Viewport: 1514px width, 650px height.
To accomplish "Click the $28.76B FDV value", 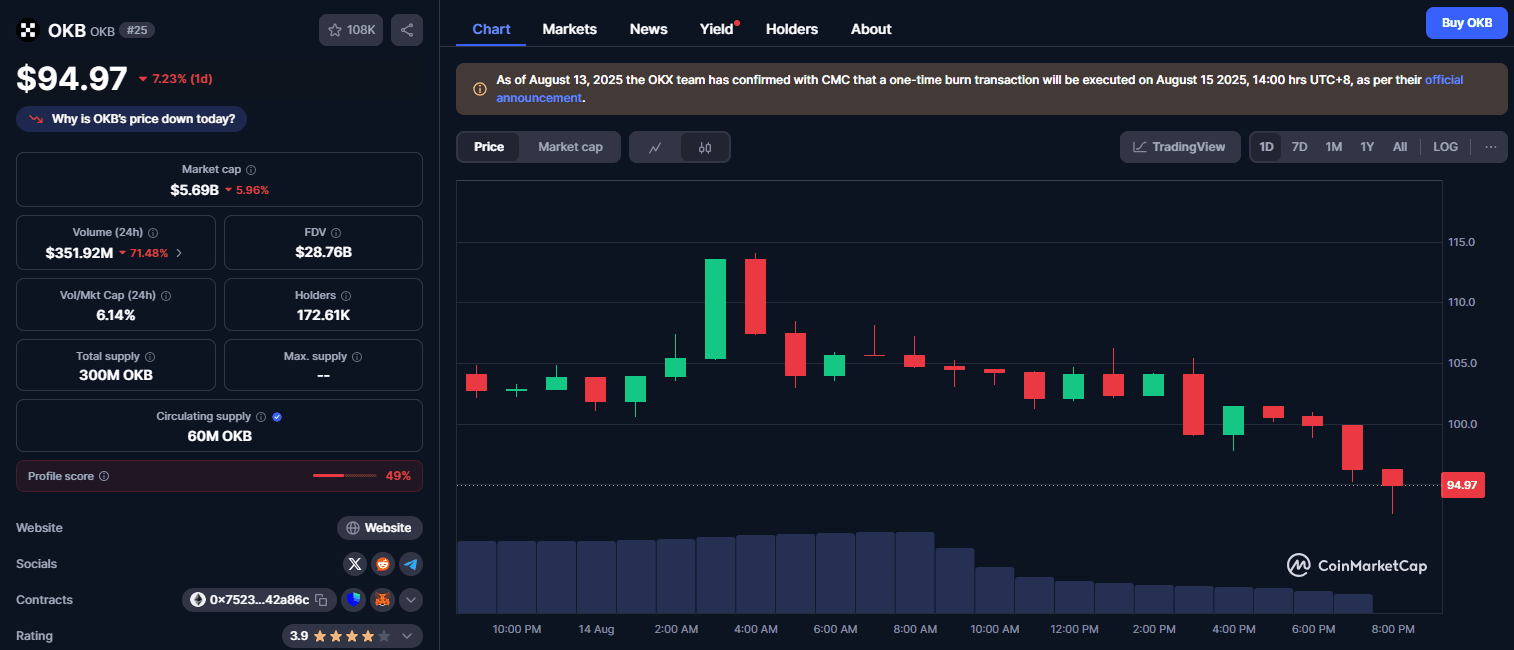I will click(323, 252).
